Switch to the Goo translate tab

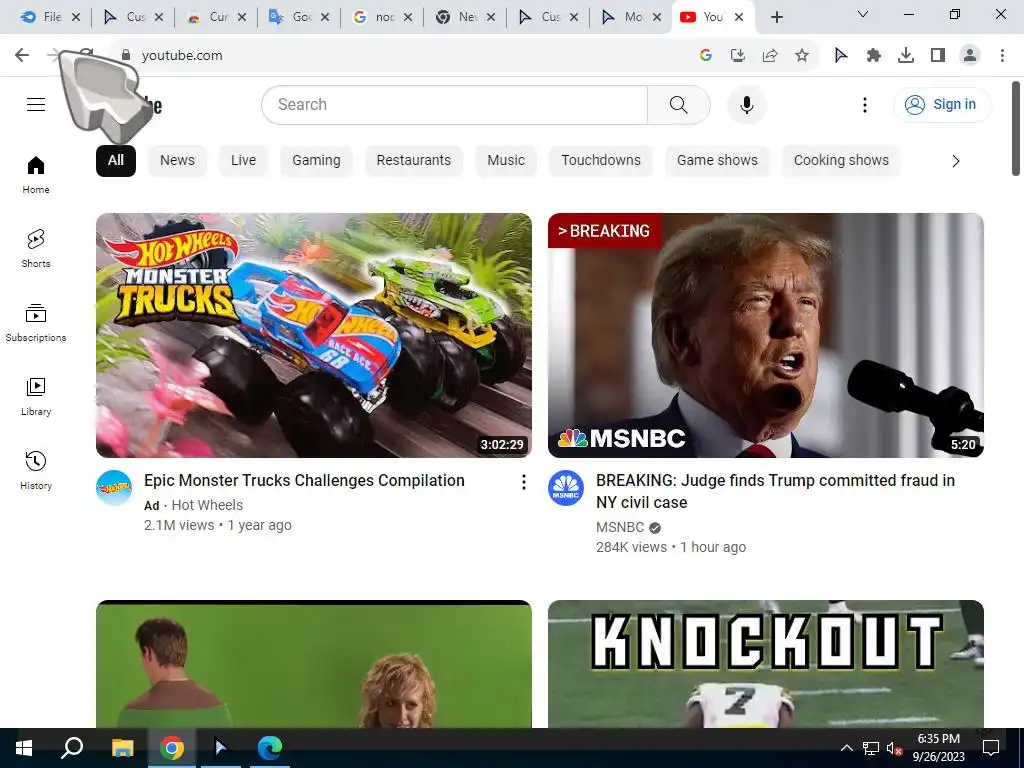point(298,17)
